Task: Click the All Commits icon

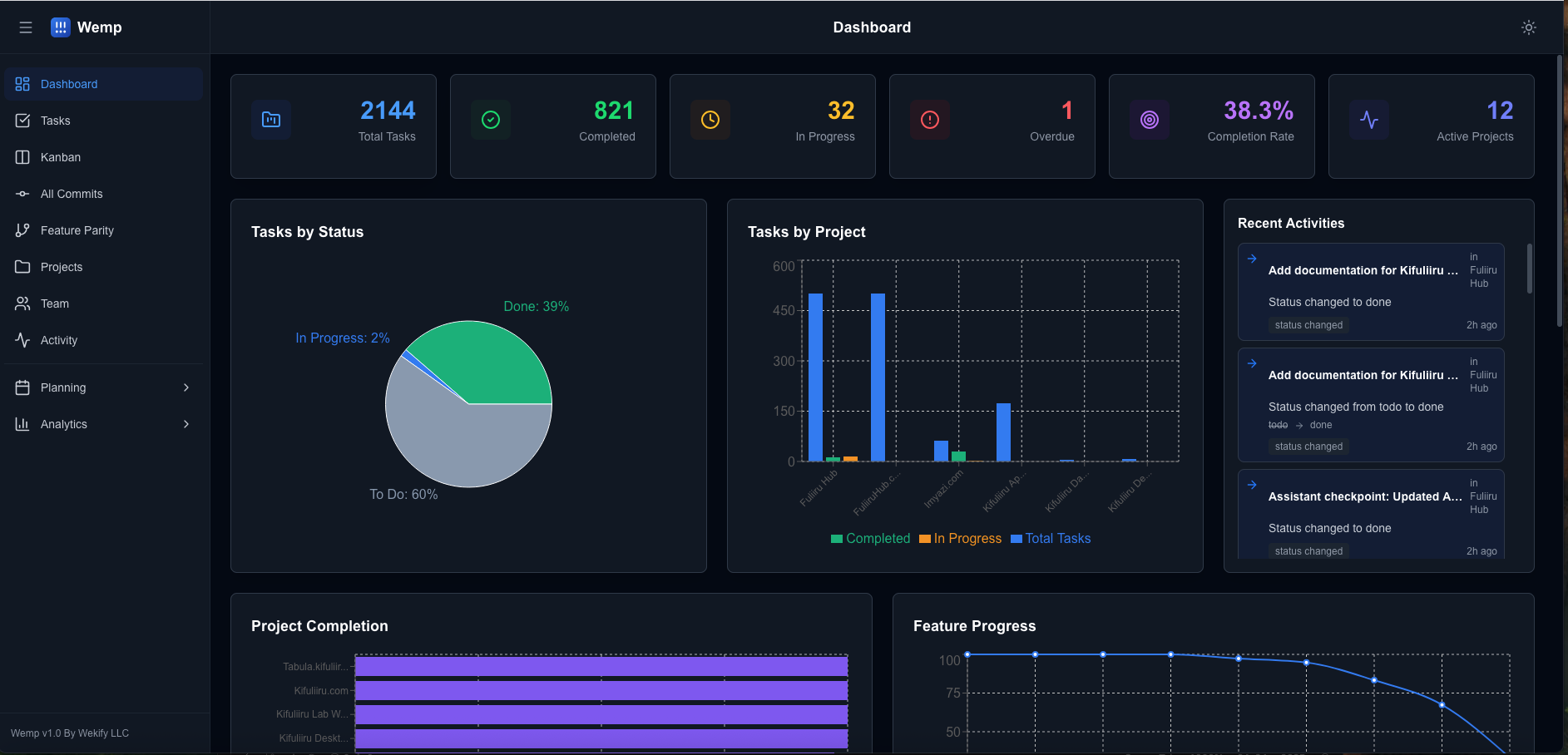Action: (22, 194)
